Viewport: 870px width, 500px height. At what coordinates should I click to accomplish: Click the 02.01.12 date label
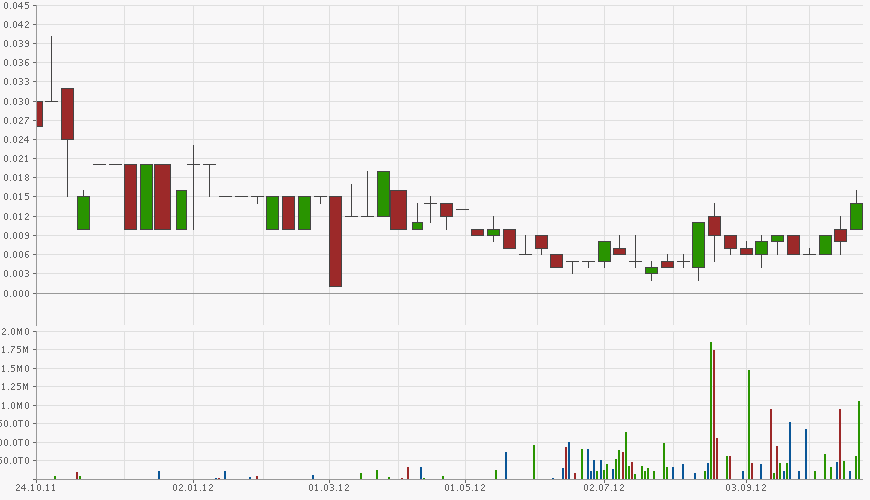point(193,488)
